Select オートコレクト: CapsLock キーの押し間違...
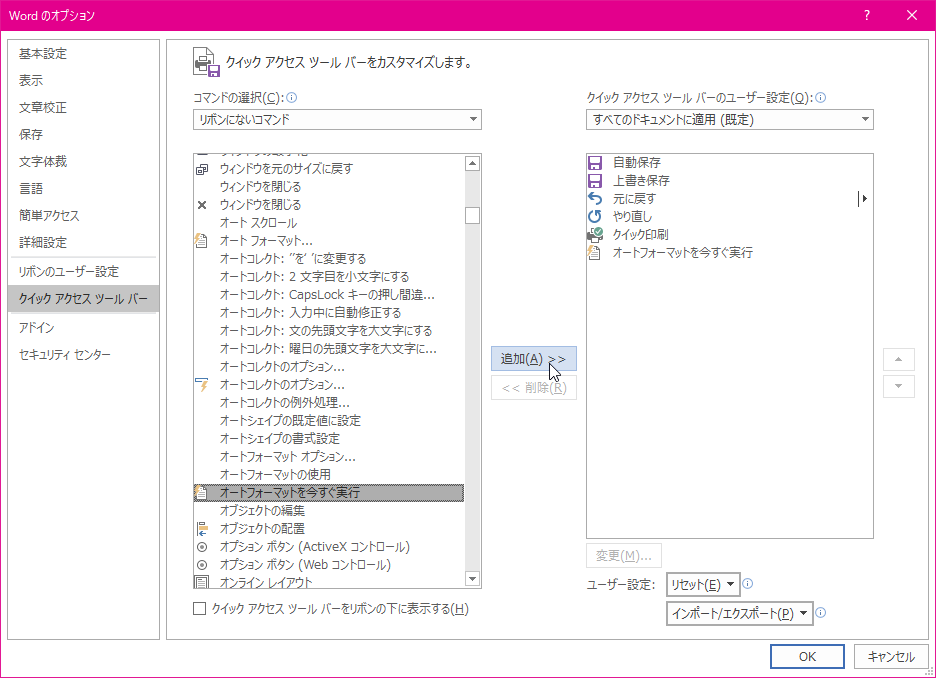 pyautogui.click(x=329, y=295)
